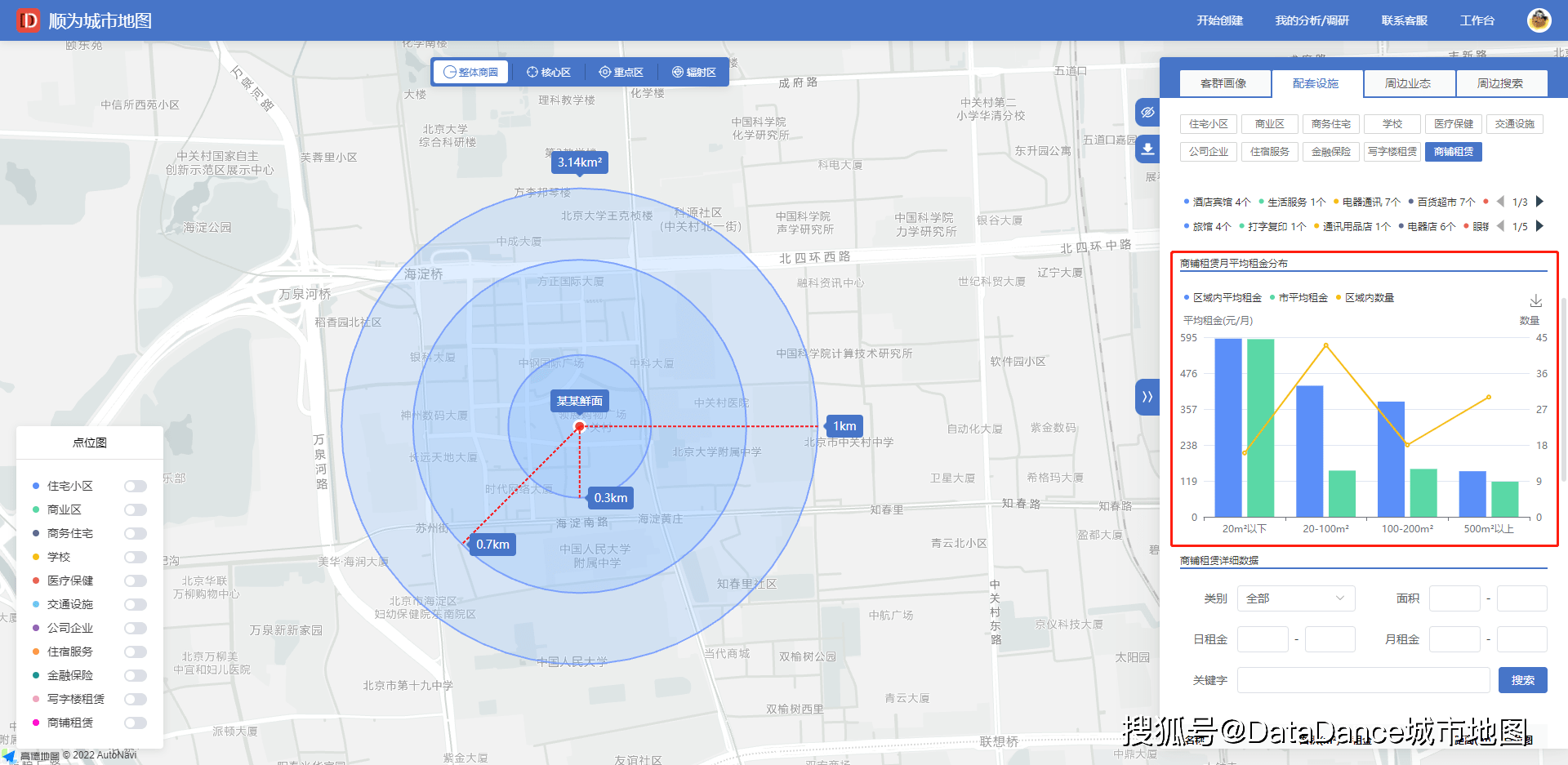
Task: Click 区域内平均租金 legend color dot
Action: tap(1187, 298)
